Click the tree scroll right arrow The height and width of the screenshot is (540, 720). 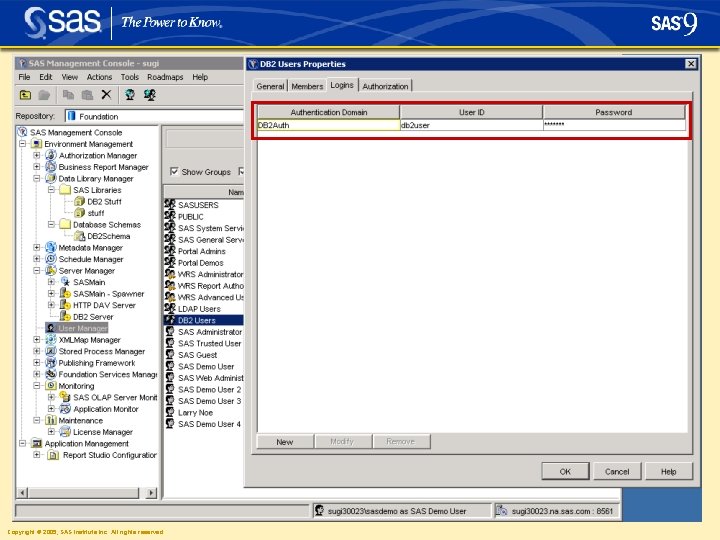click(151, 493)
